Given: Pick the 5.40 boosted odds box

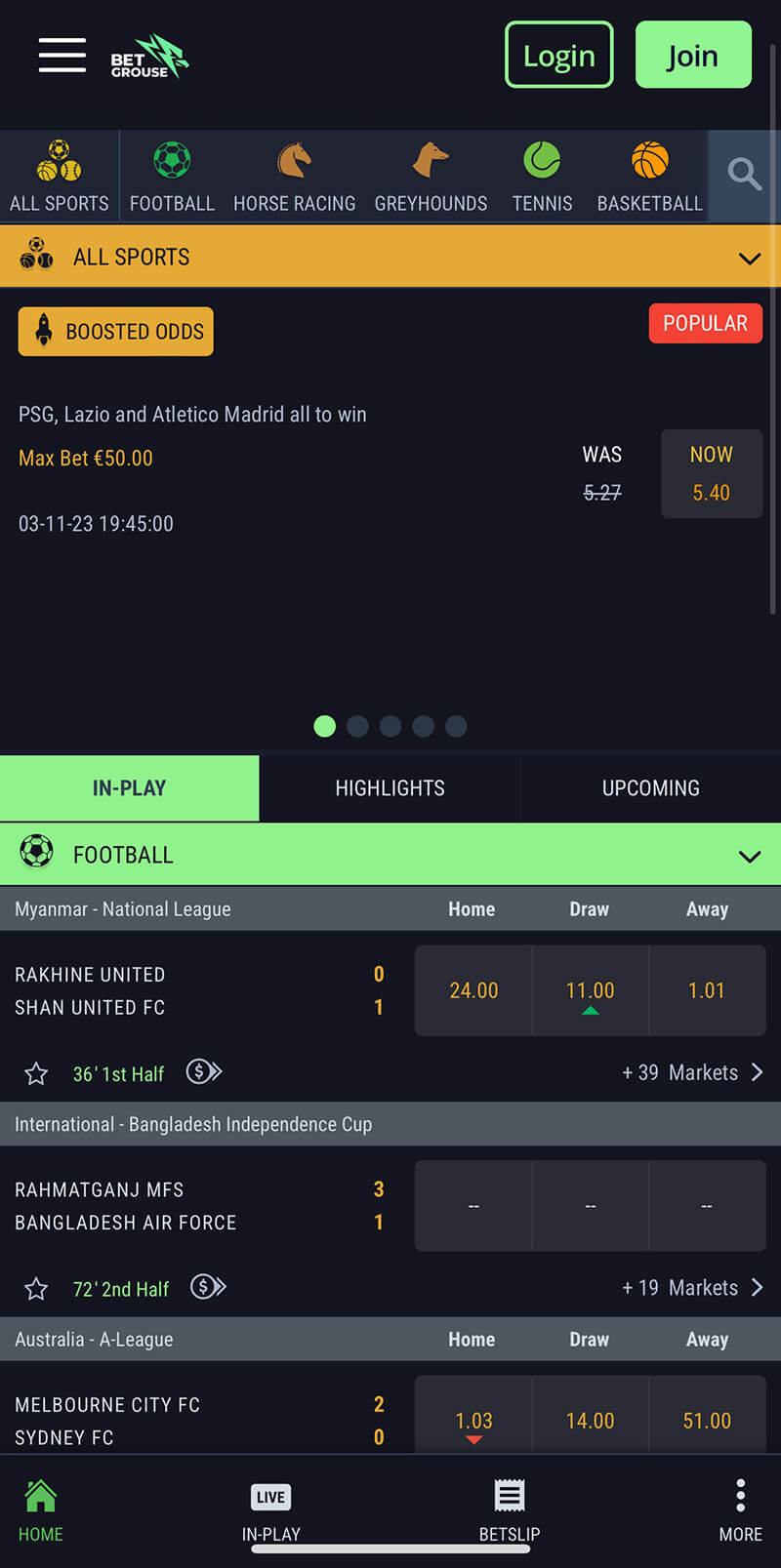Looking at the screenshot, I should (712, 474).
